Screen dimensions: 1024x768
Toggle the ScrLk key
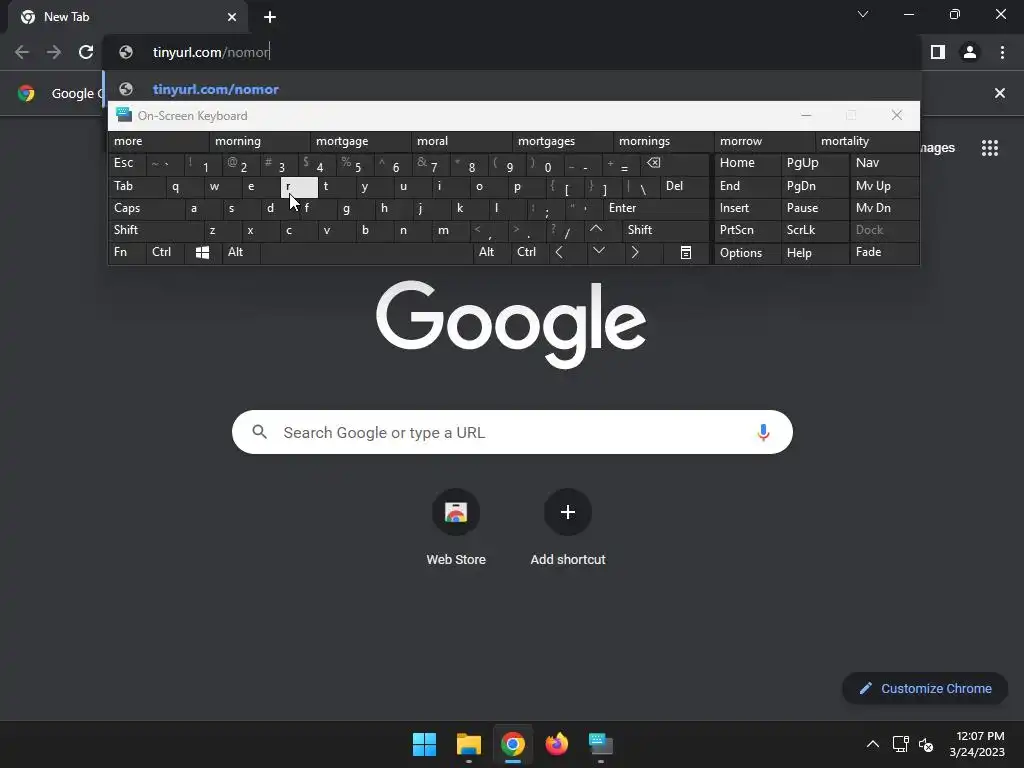[815, 230]
